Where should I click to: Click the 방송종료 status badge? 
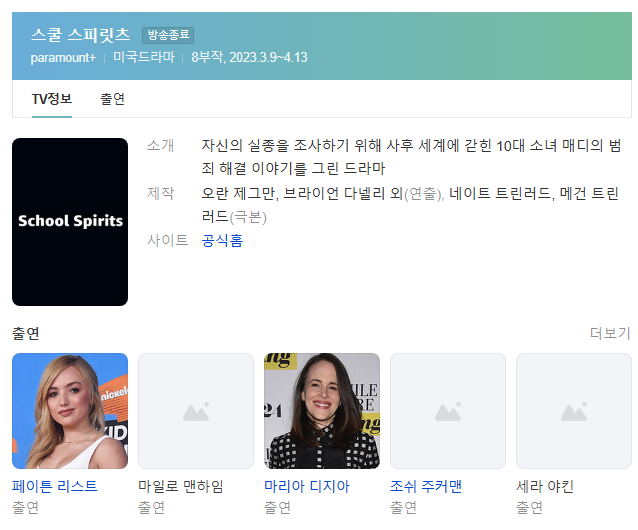coord(167,35)
